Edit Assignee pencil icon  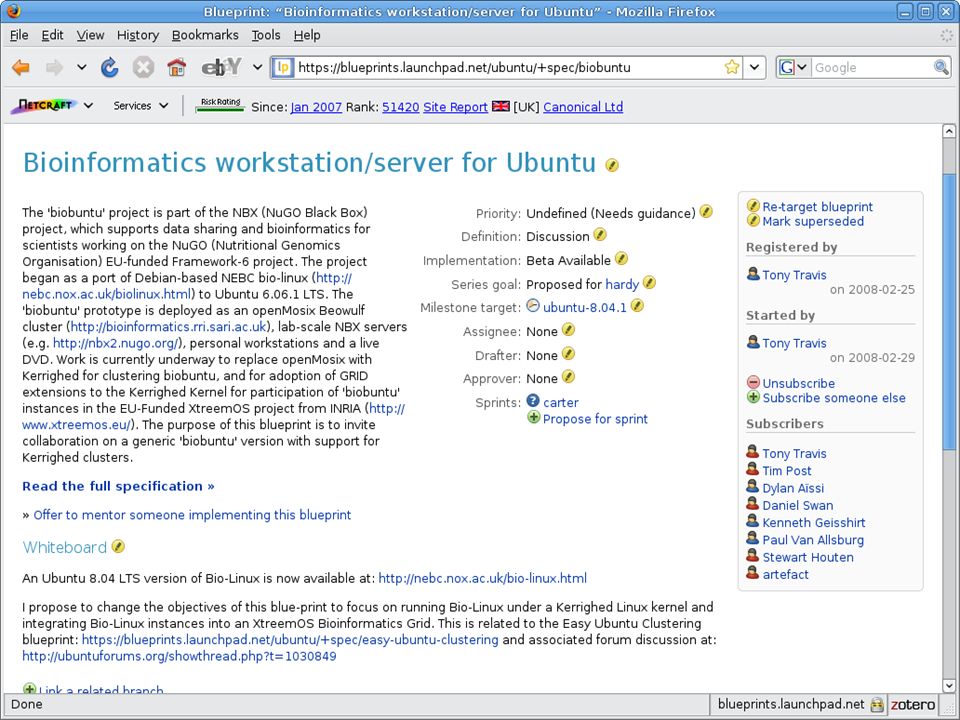(568, 330)
